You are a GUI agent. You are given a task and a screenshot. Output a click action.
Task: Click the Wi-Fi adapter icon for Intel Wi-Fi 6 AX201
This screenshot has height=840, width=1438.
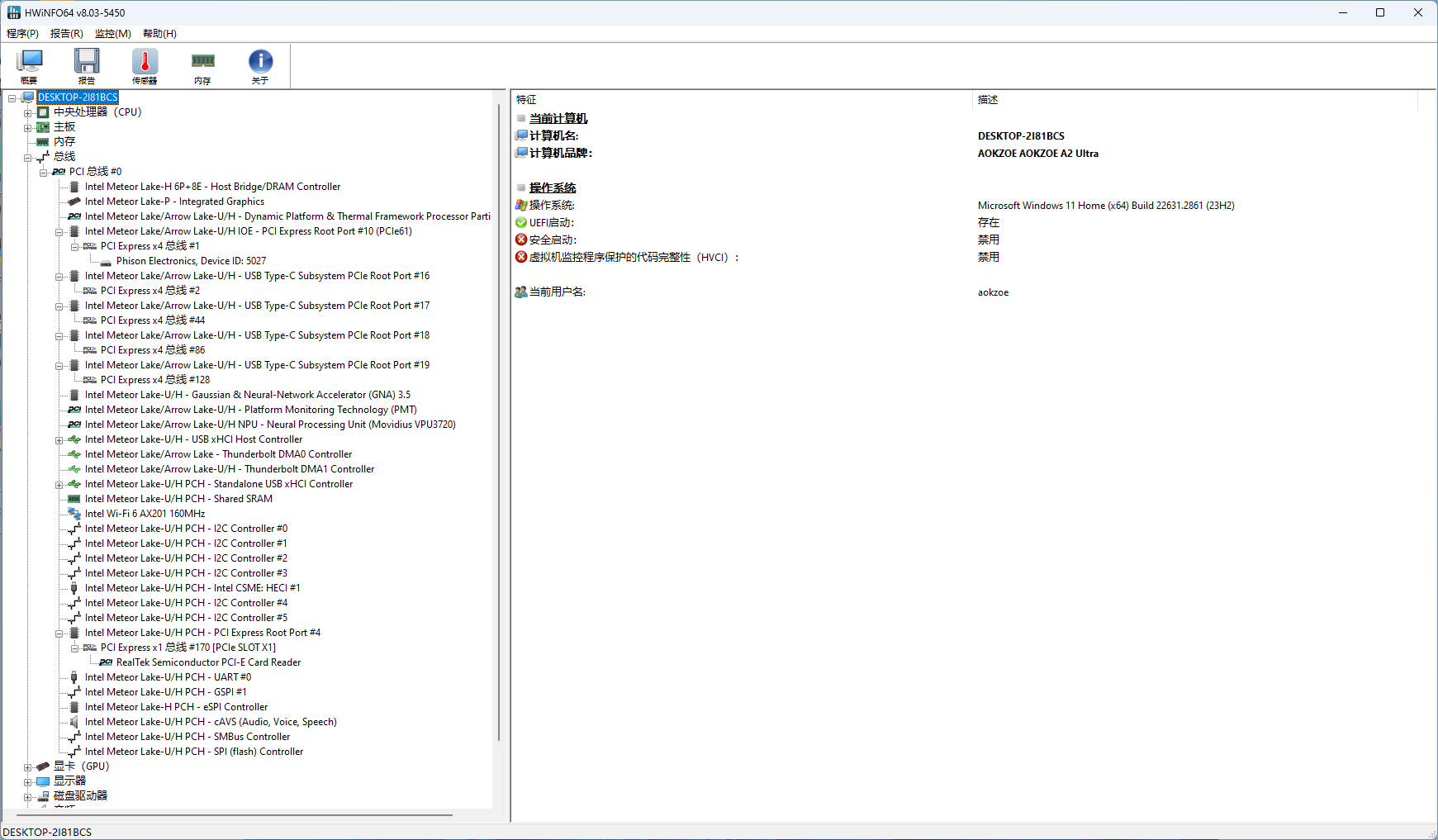tap(74, 514)
